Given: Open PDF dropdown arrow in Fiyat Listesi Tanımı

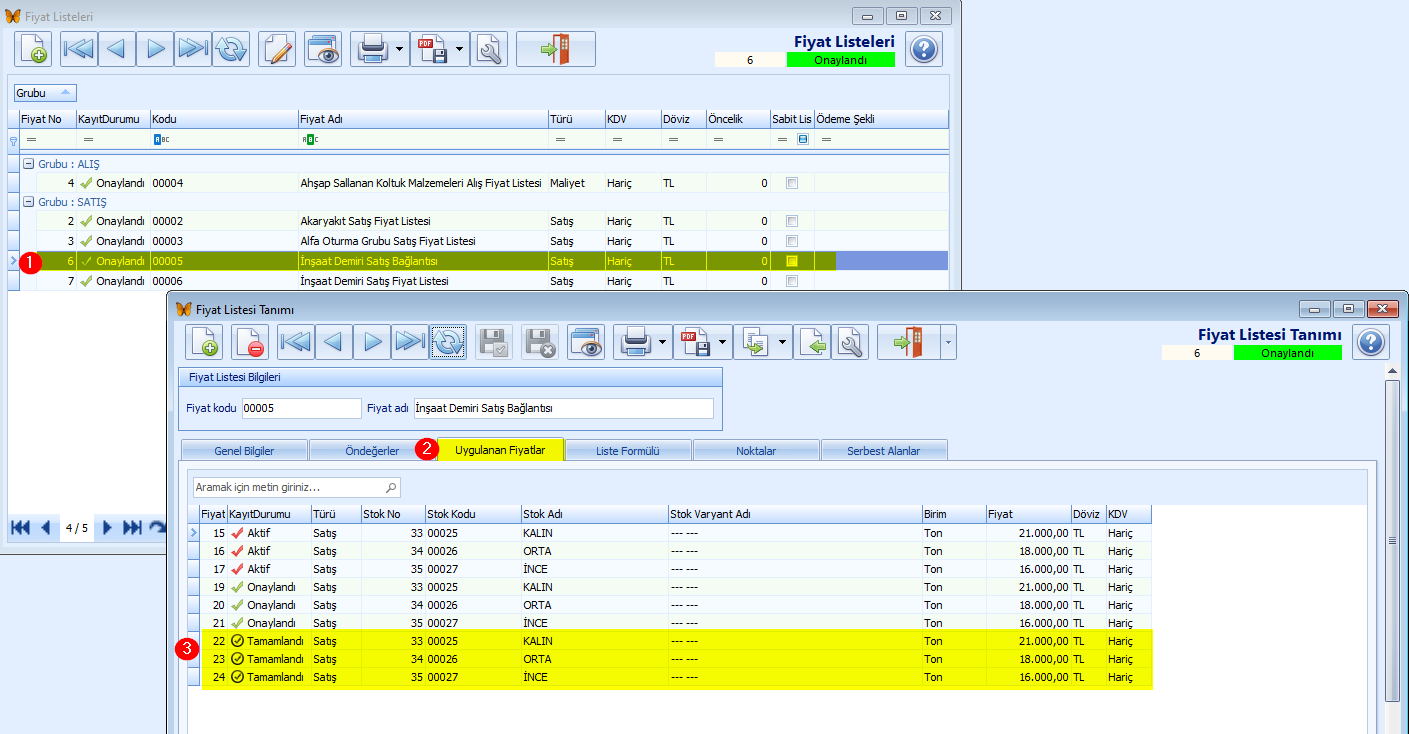Looking at the screenshot, I should click(x=723, y=342).
